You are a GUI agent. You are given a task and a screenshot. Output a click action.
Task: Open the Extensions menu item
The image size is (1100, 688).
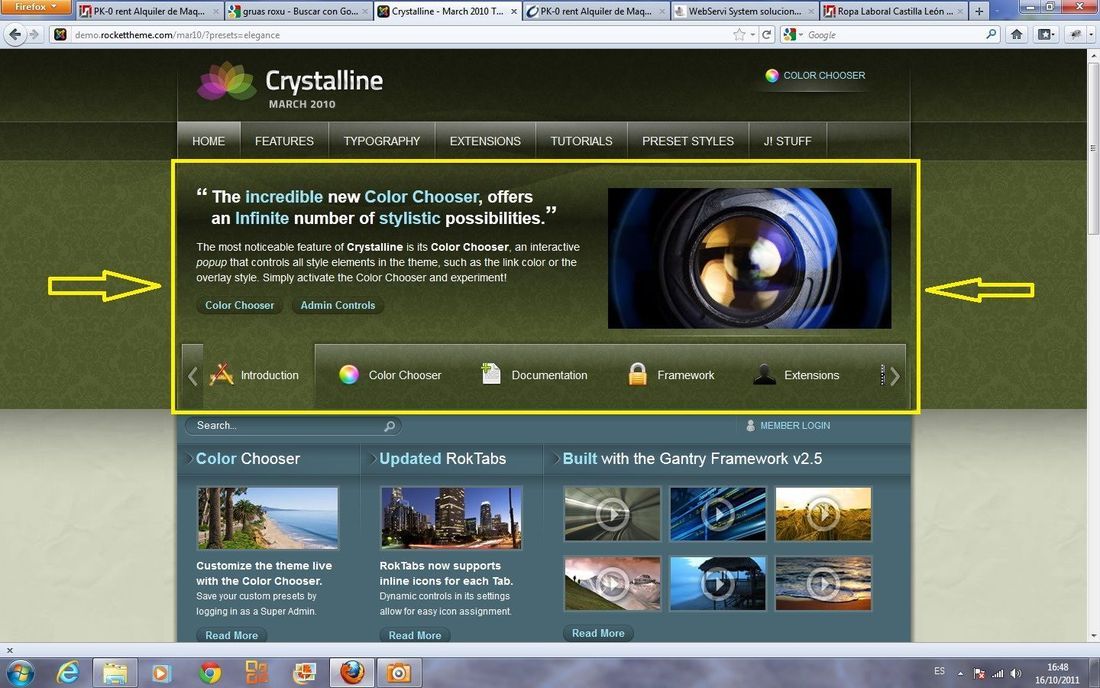click(x=485, y=141)
